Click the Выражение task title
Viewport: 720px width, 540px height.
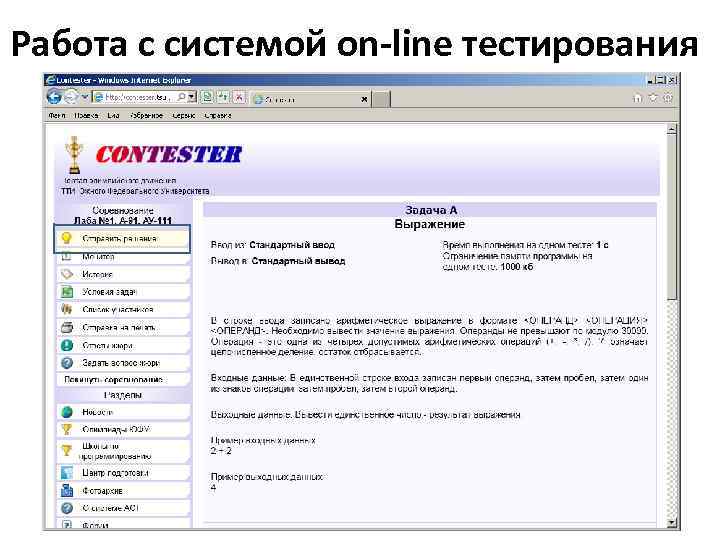pyautogui.click(x=430, y=225)
